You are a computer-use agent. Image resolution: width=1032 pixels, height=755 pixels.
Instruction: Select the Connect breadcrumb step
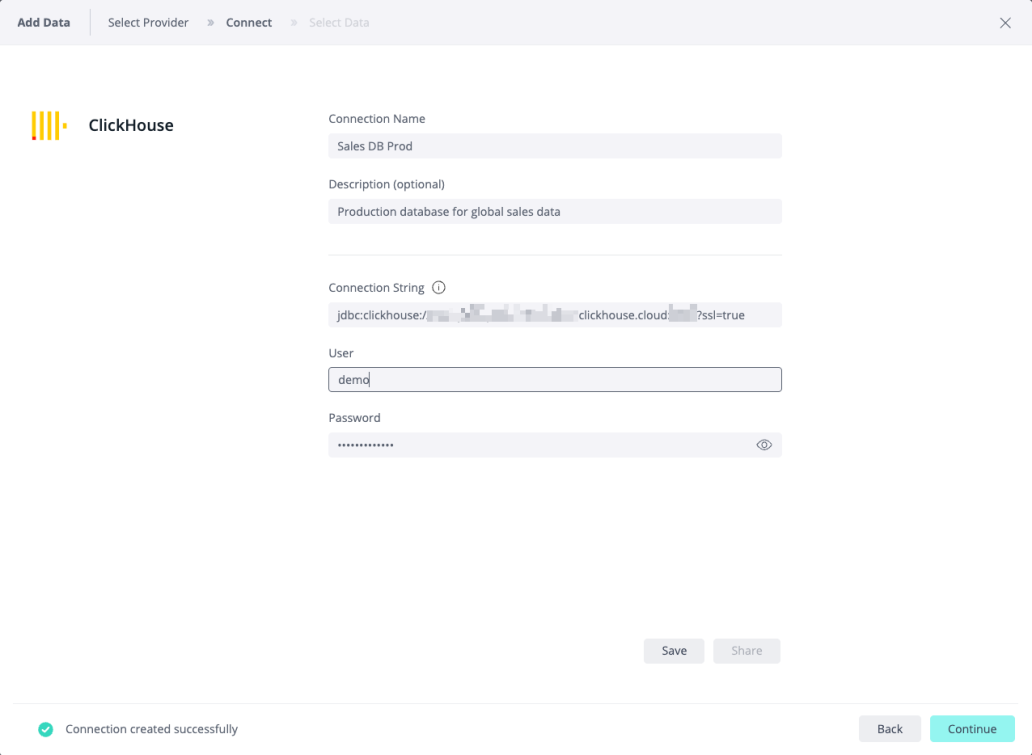249,22
